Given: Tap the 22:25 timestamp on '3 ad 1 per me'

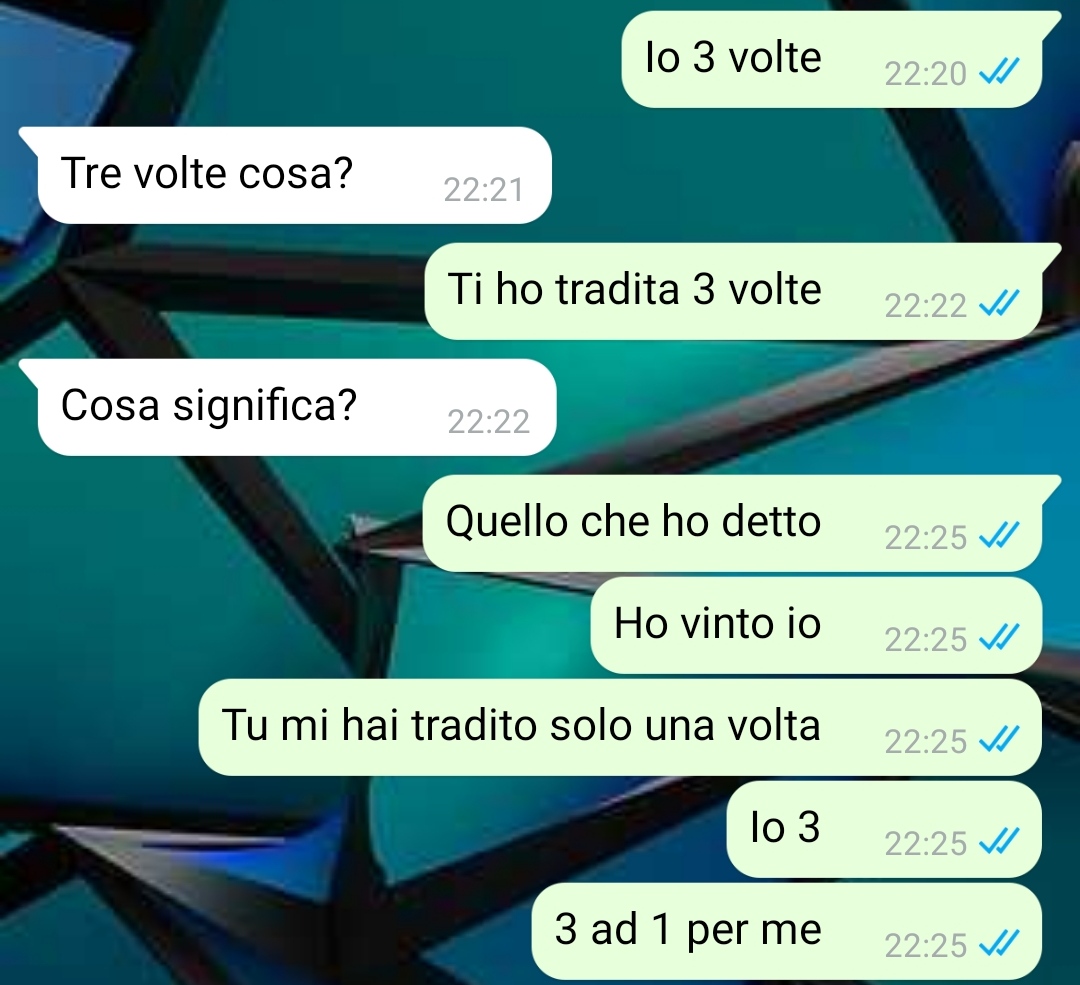Looking at the screenshot, I should coord(926,945).
